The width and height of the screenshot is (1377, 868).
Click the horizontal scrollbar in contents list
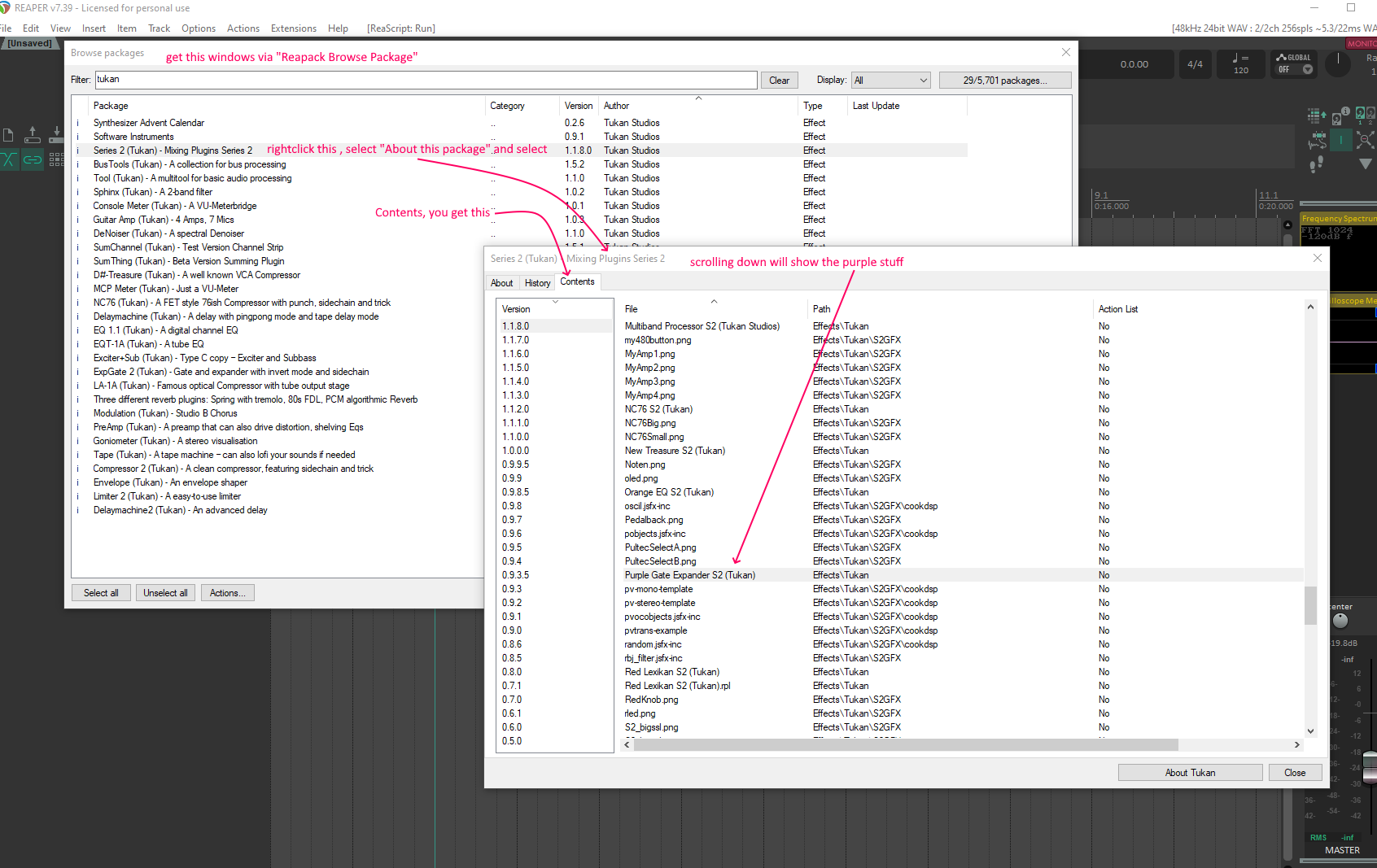coord(906,744)
